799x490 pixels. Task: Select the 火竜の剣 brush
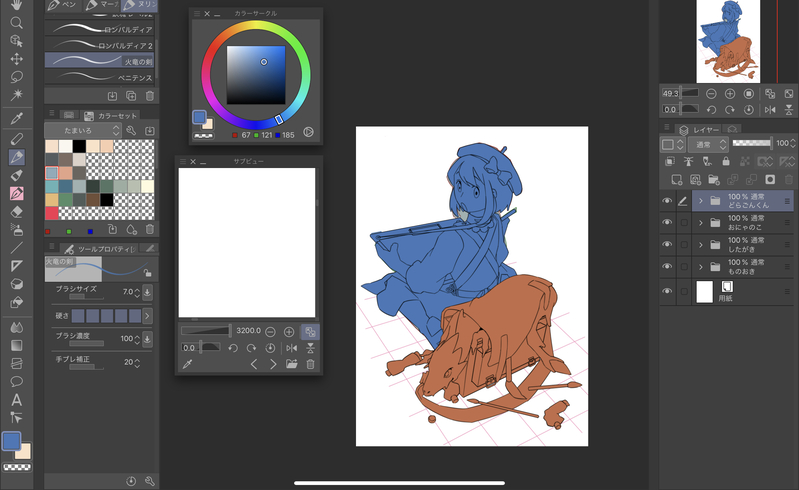[x=100, y=61]
